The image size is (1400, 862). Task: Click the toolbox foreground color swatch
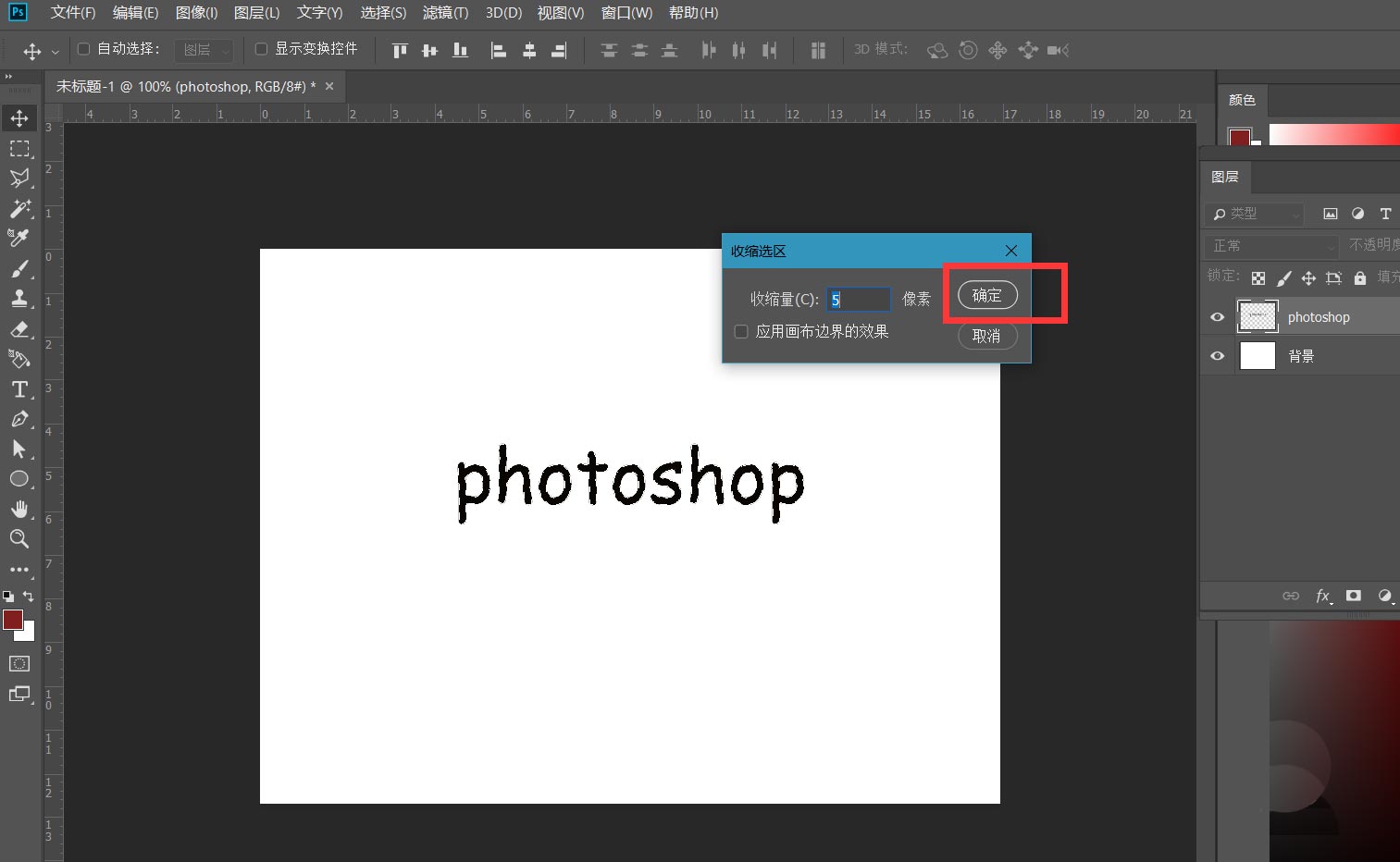(13, 620)
